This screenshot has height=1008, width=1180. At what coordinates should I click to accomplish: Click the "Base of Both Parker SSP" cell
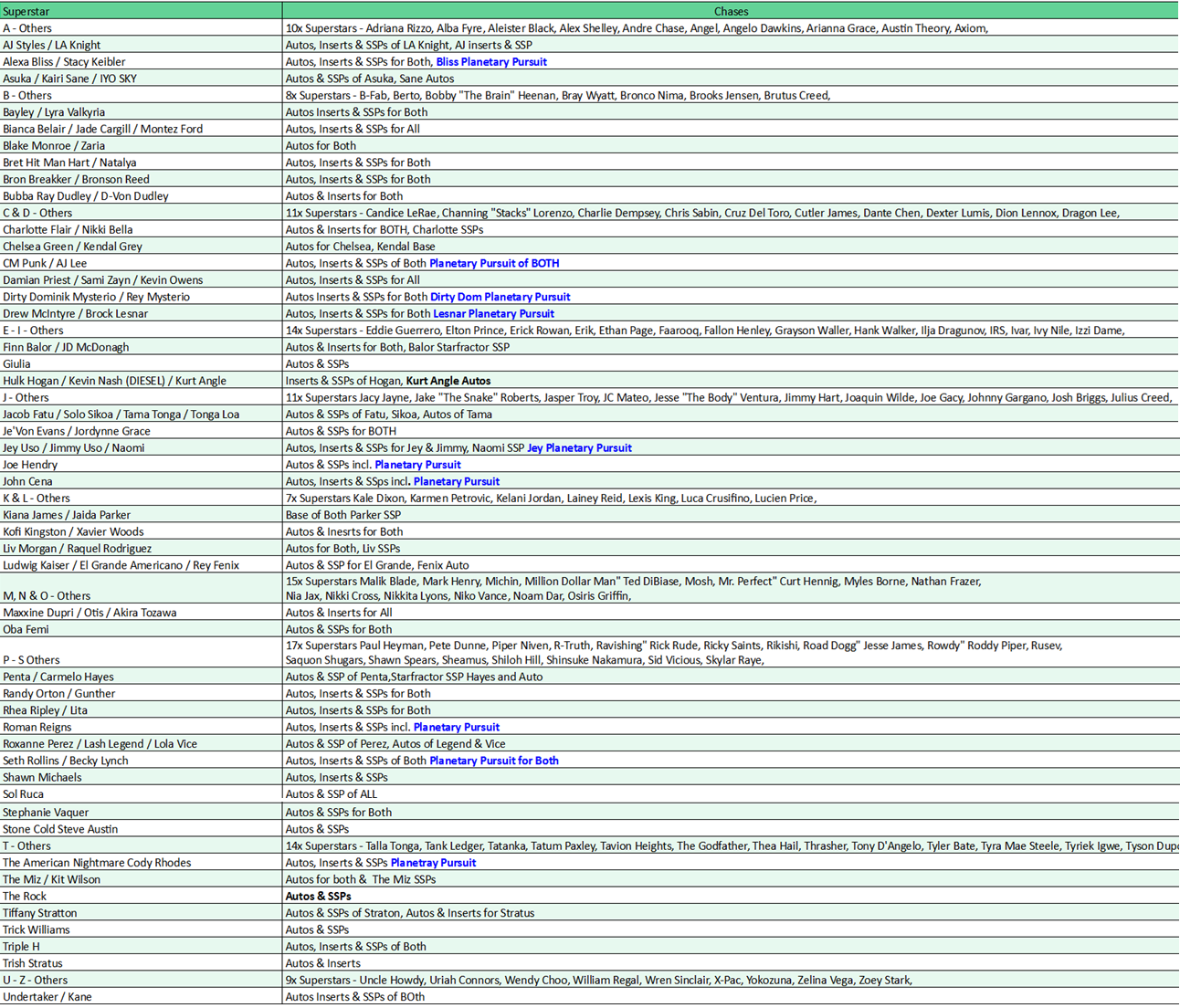point(731,515)
